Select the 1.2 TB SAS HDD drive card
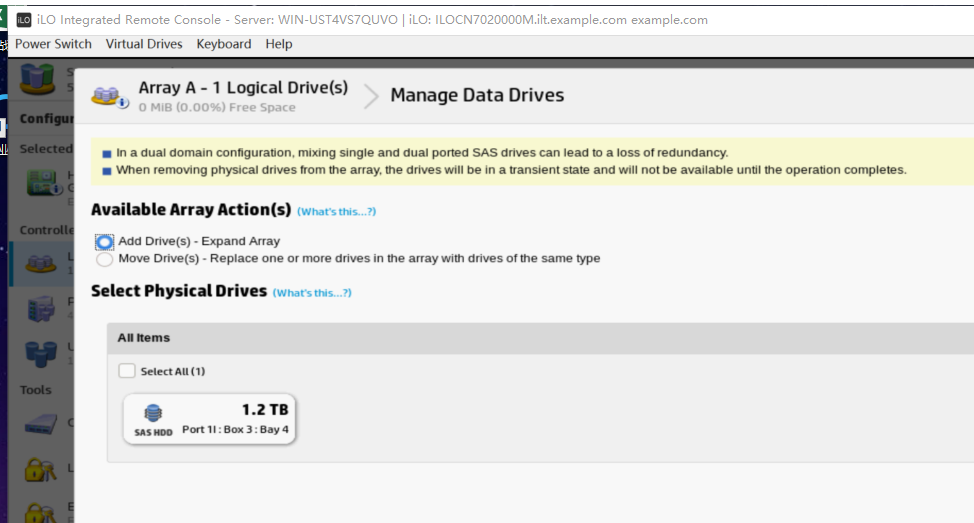The width and height of the screenshot is (974, 523). (x=209, y=419)
